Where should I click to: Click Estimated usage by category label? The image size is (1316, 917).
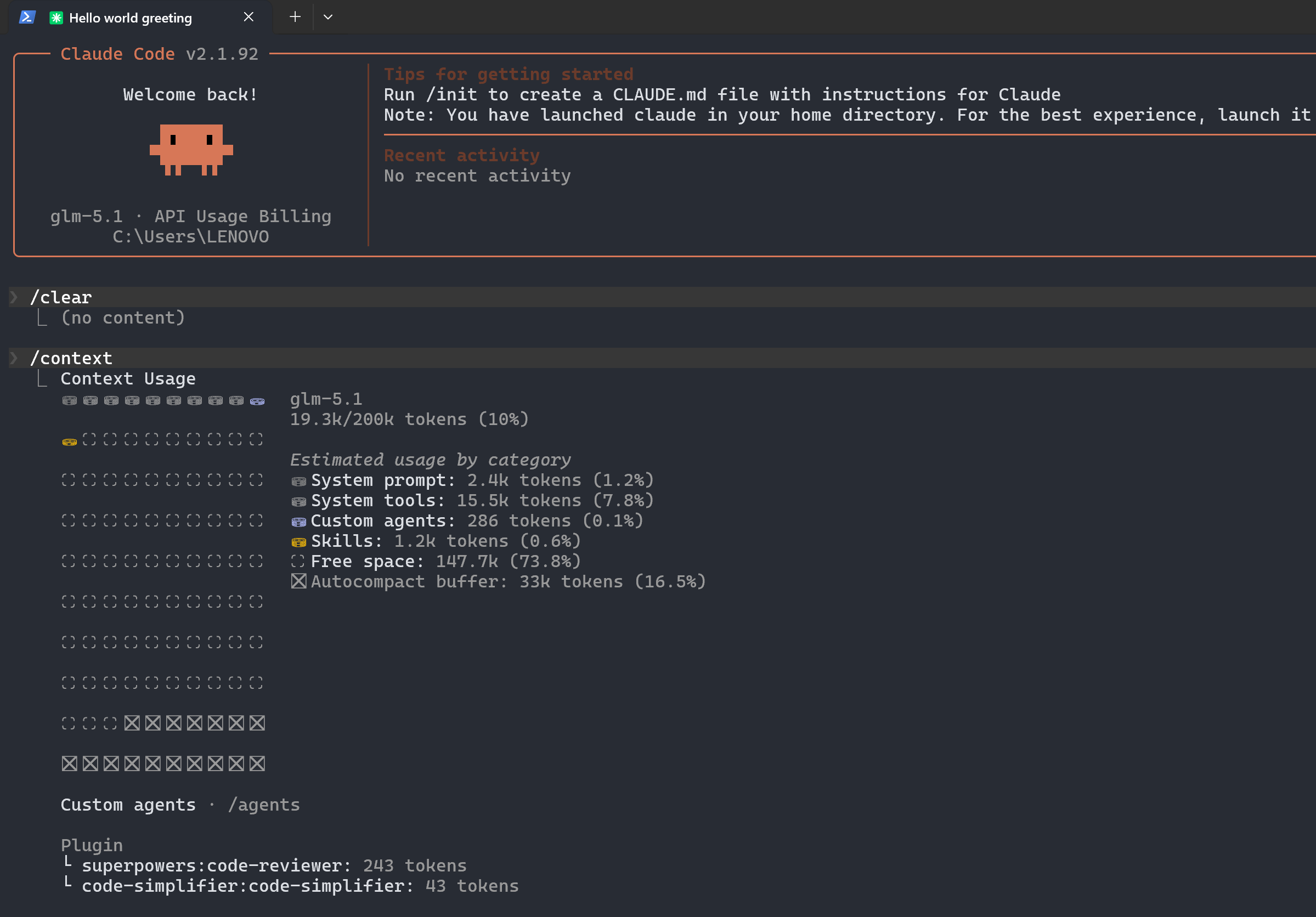click(430, 460)
